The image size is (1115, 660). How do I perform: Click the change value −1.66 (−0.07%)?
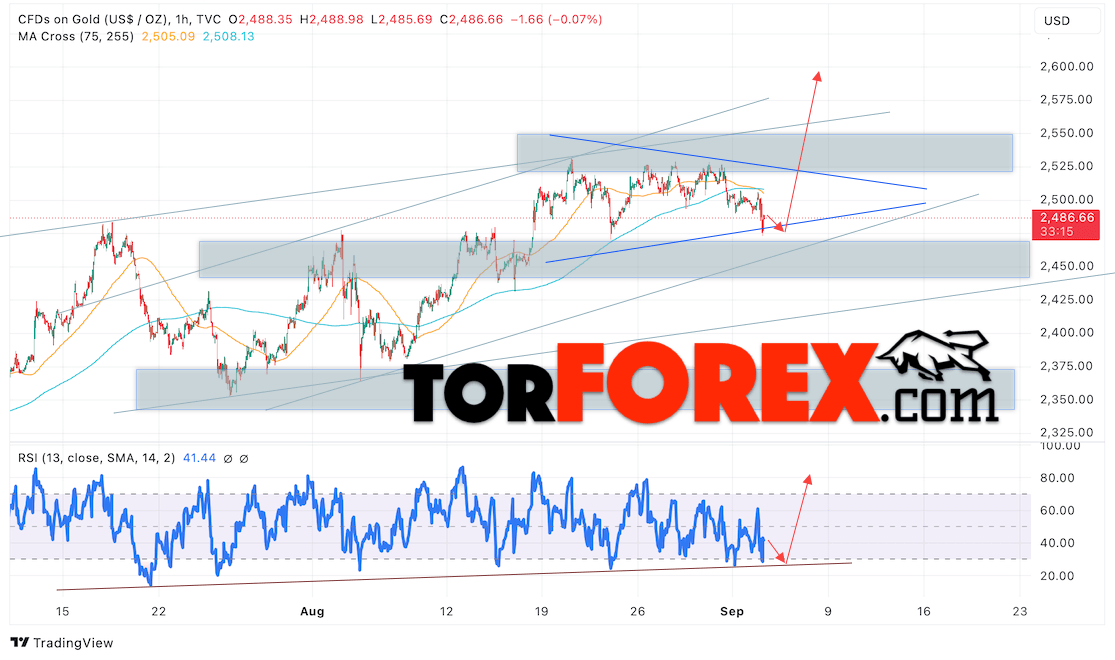coord(556,20)
